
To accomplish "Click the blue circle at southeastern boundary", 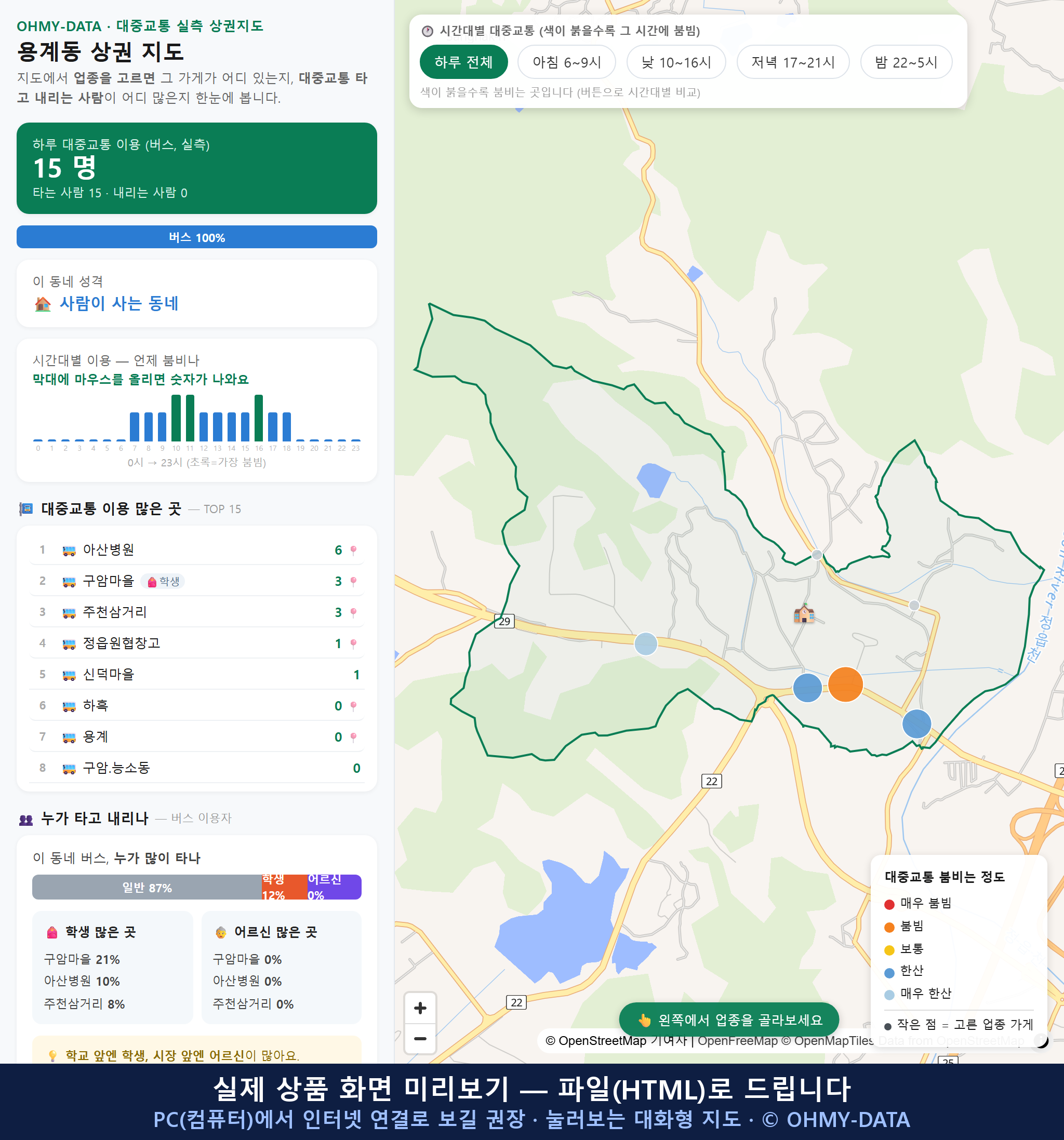I will (916, 723).
